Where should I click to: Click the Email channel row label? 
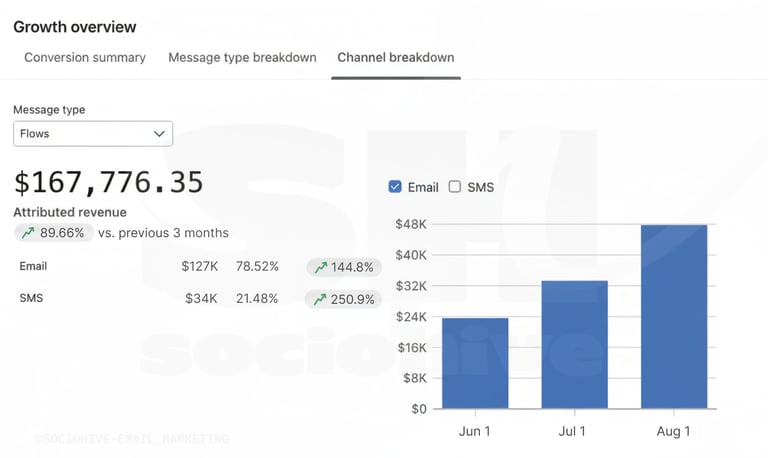pyautogui.click(x=33, y=267)
